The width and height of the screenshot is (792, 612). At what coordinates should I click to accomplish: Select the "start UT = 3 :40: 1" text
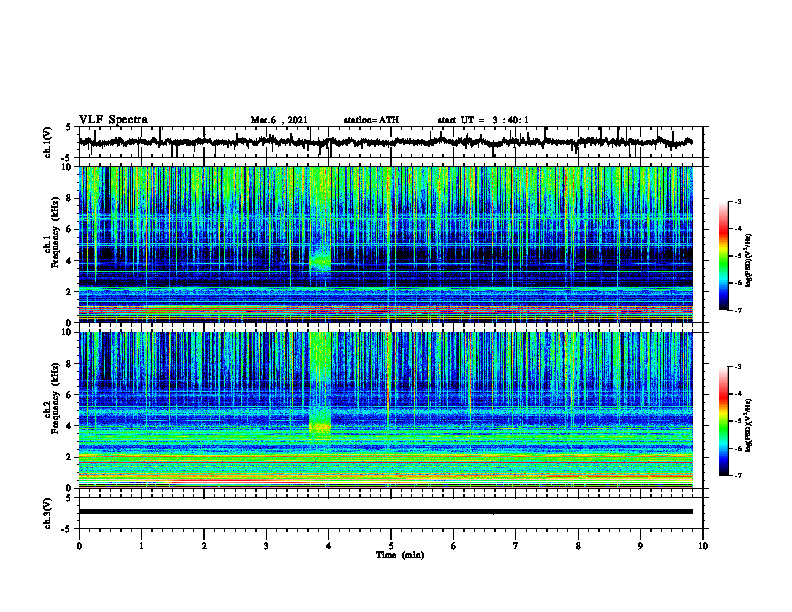tap(483, 120)
